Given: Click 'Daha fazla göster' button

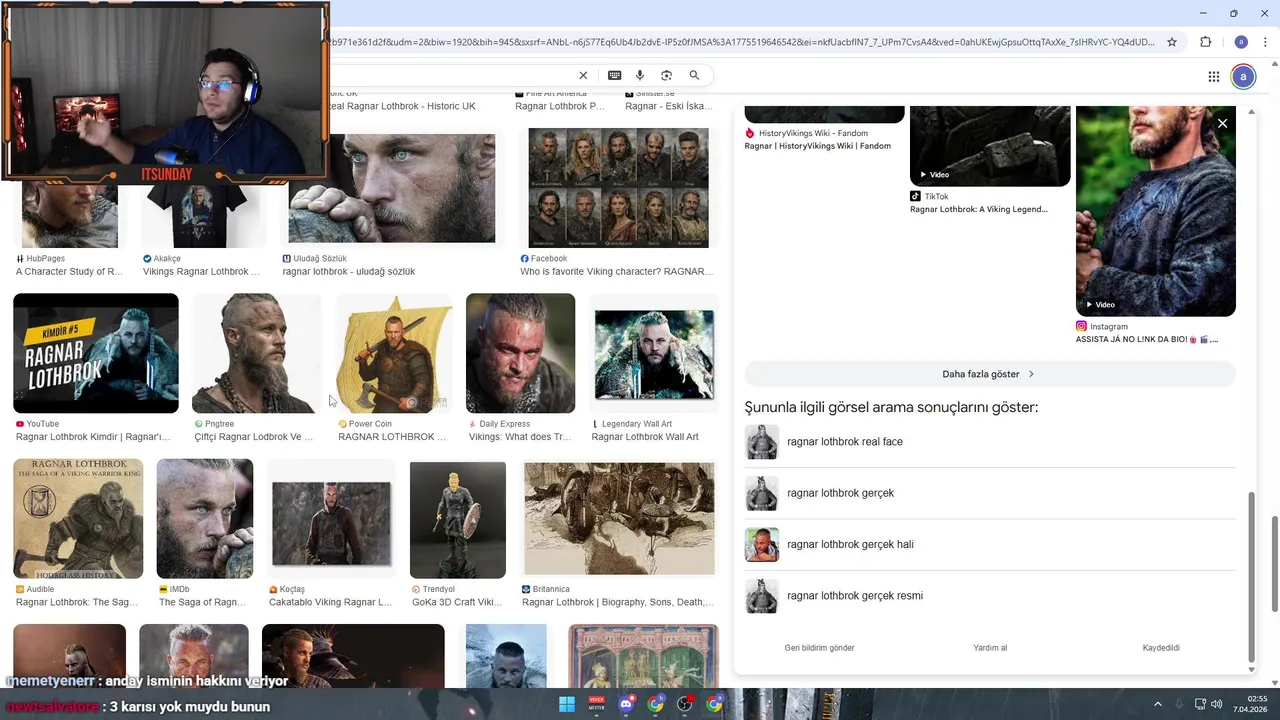Looking at the screenshot, I should (990, 374).
